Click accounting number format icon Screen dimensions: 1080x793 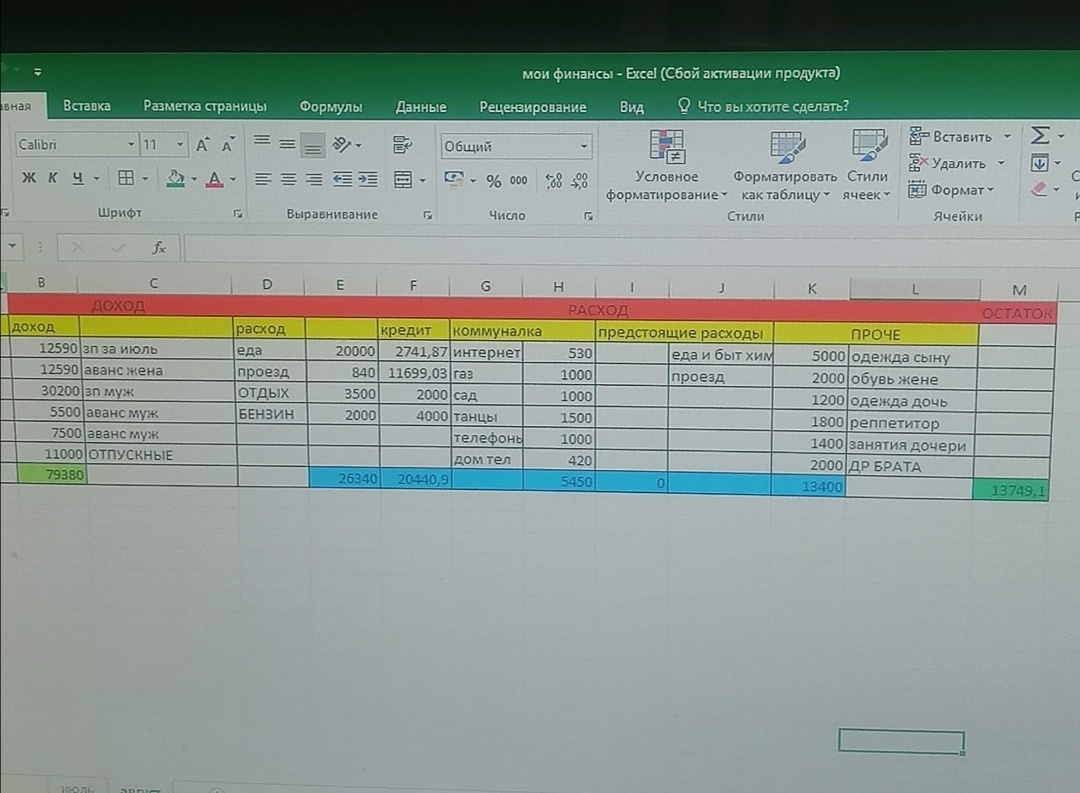[454, 180]
